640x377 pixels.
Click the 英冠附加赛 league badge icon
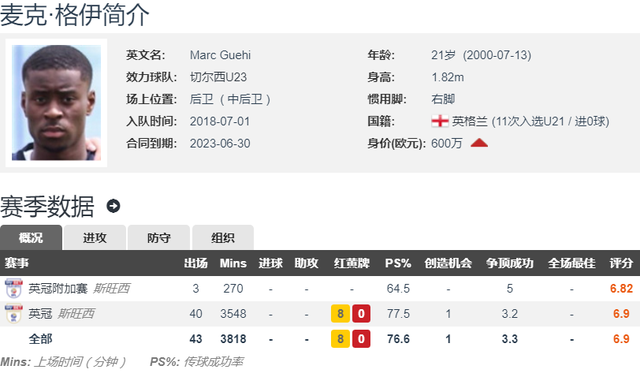tap(13, 288)
